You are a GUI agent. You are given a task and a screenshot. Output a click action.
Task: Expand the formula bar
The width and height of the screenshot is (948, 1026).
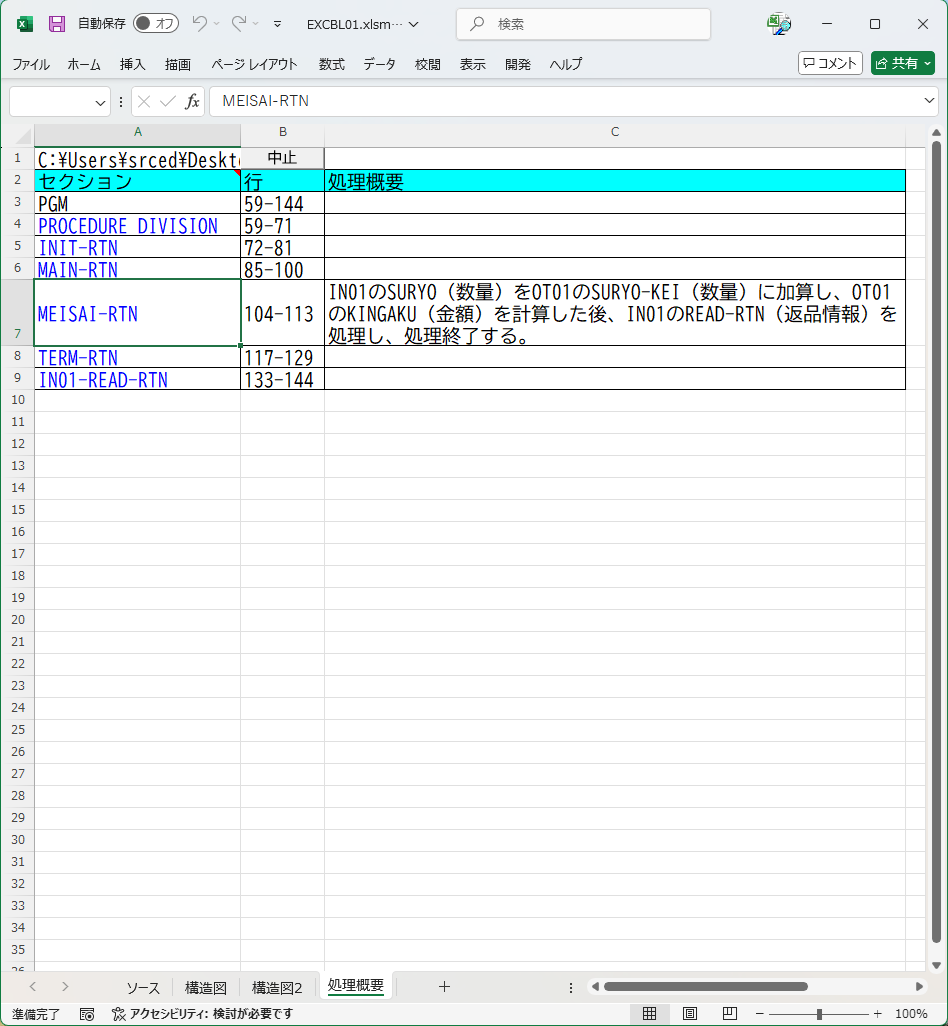[929, 101]
